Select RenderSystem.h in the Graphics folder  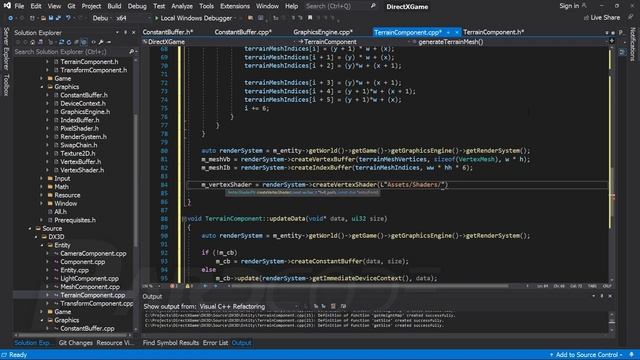tap(83, 137)
